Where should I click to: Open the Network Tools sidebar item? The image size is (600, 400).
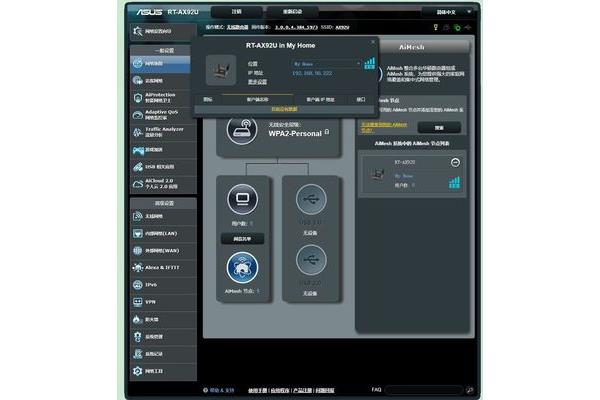(x=163, y=371)
